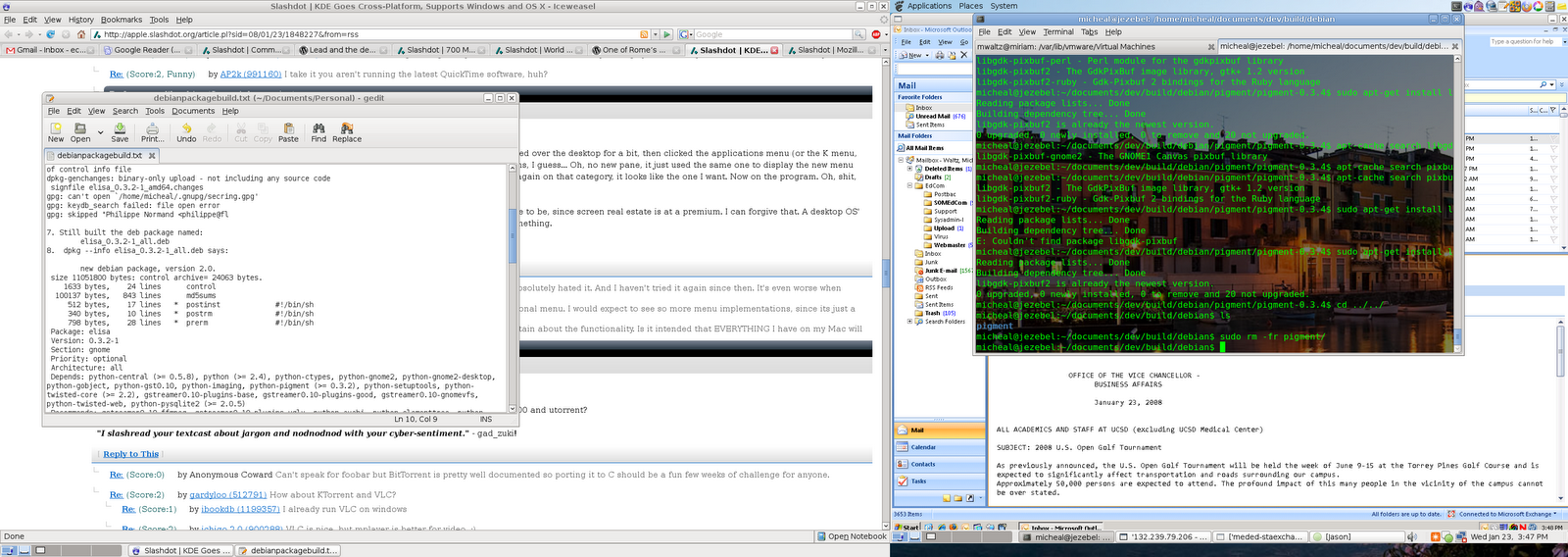The height and width of the screenshot is (557, 1568).
Task: Click the Reply to This link
Action: (x=130, y=454)
